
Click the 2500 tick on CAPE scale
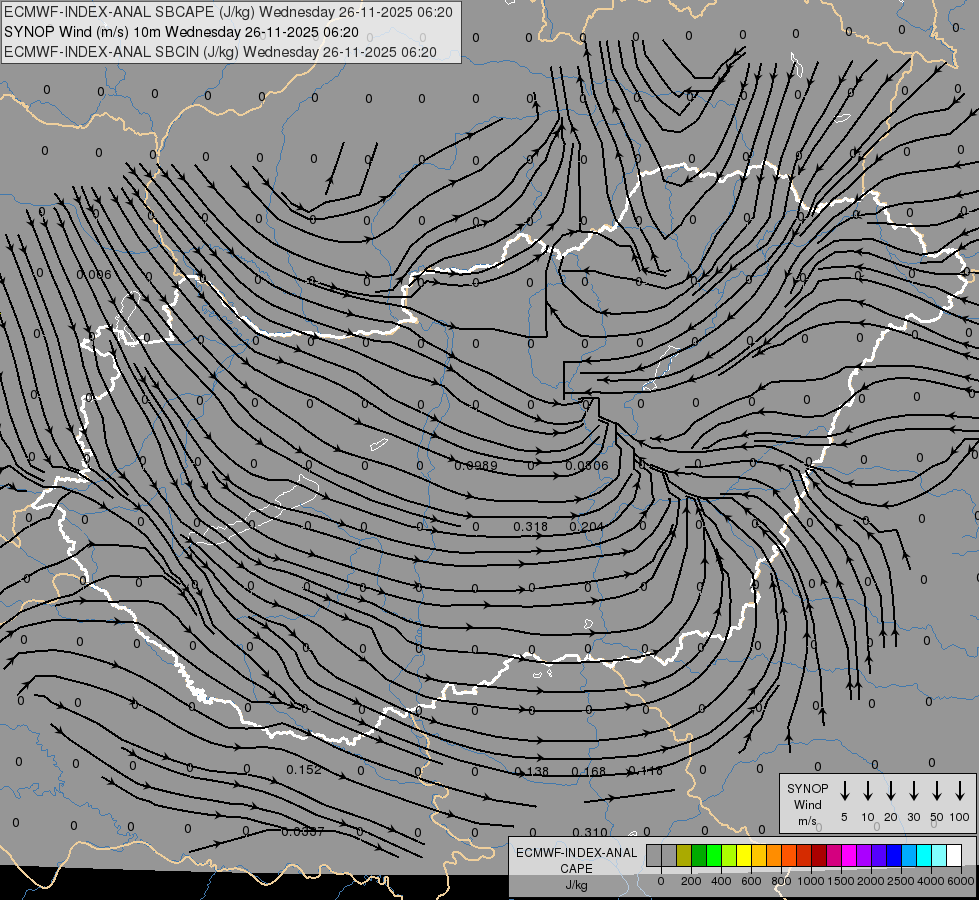click(x=900, y=881)
